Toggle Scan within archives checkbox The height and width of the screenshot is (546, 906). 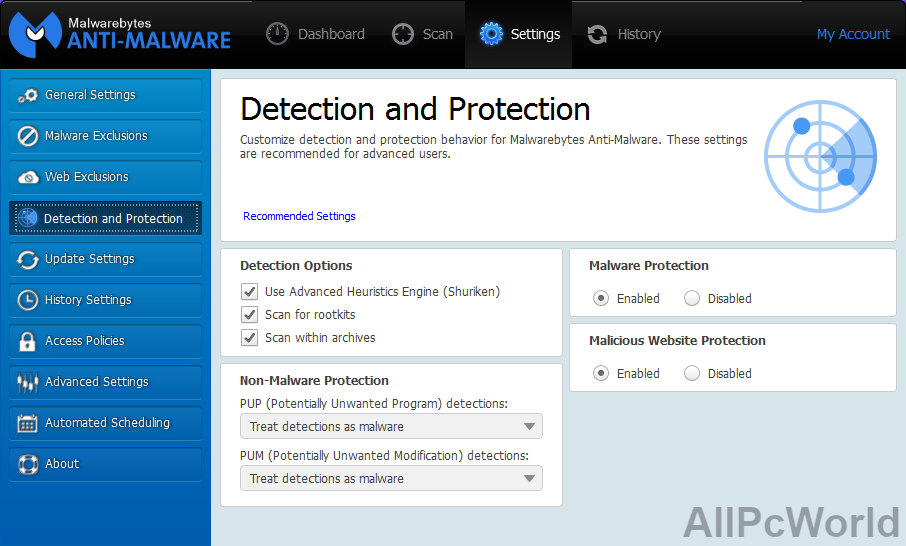(250, 338)
